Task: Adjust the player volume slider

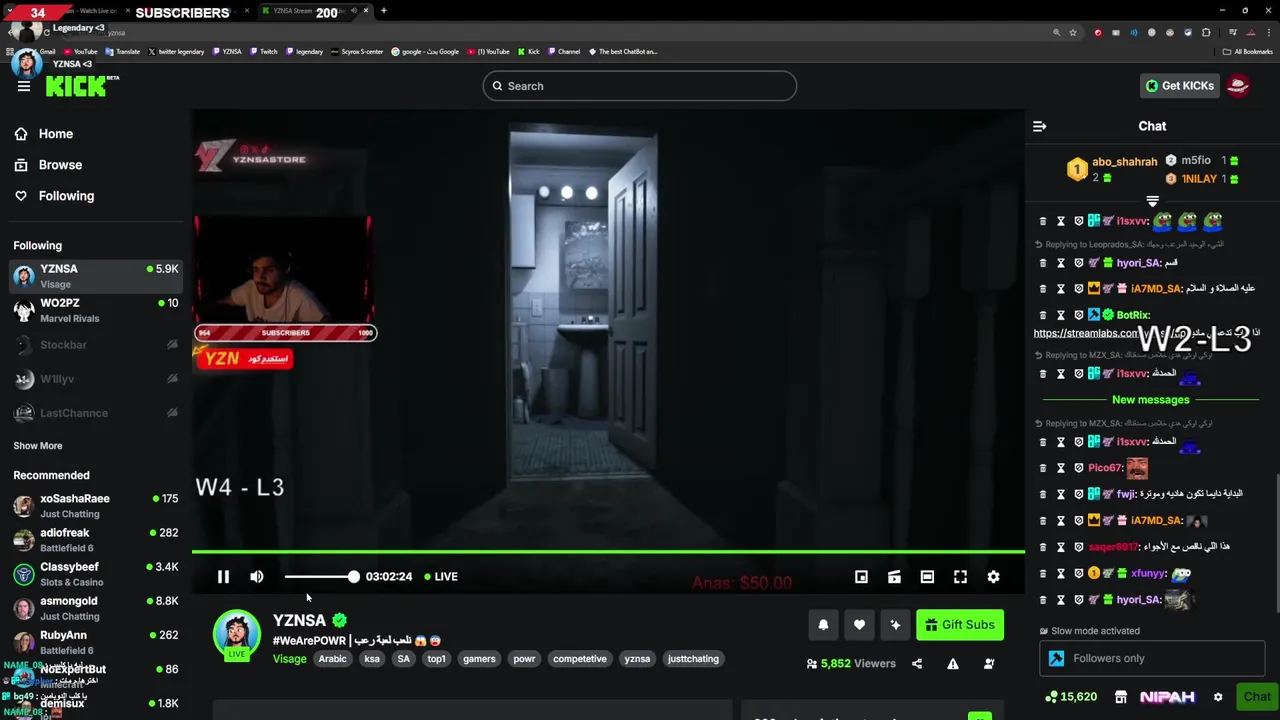Action: 320,577
